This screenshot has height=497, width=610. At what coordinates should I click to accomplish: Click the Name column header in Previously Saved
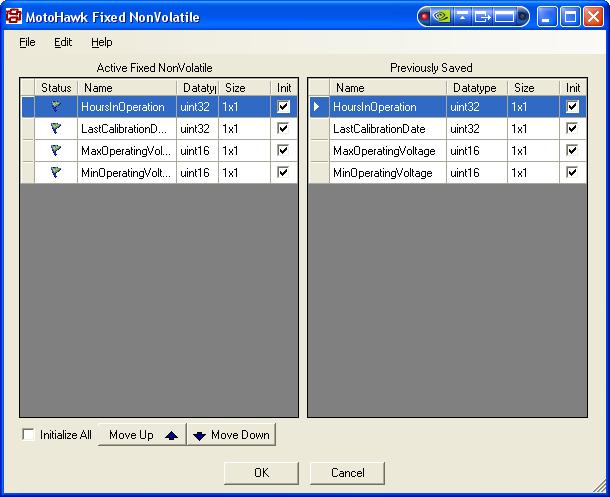[388, 88]
